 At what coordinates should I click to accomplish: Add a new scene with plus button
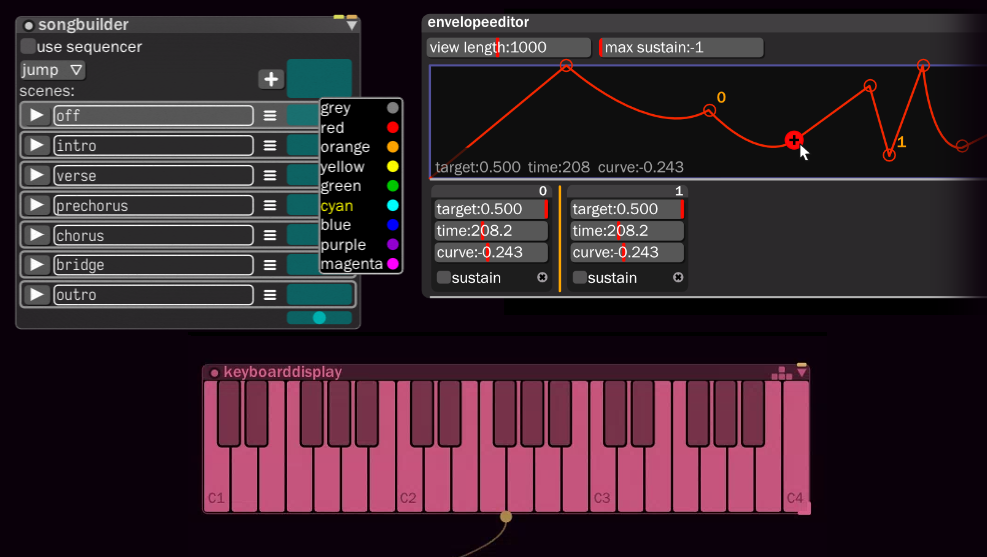click(x=271, y=79)
